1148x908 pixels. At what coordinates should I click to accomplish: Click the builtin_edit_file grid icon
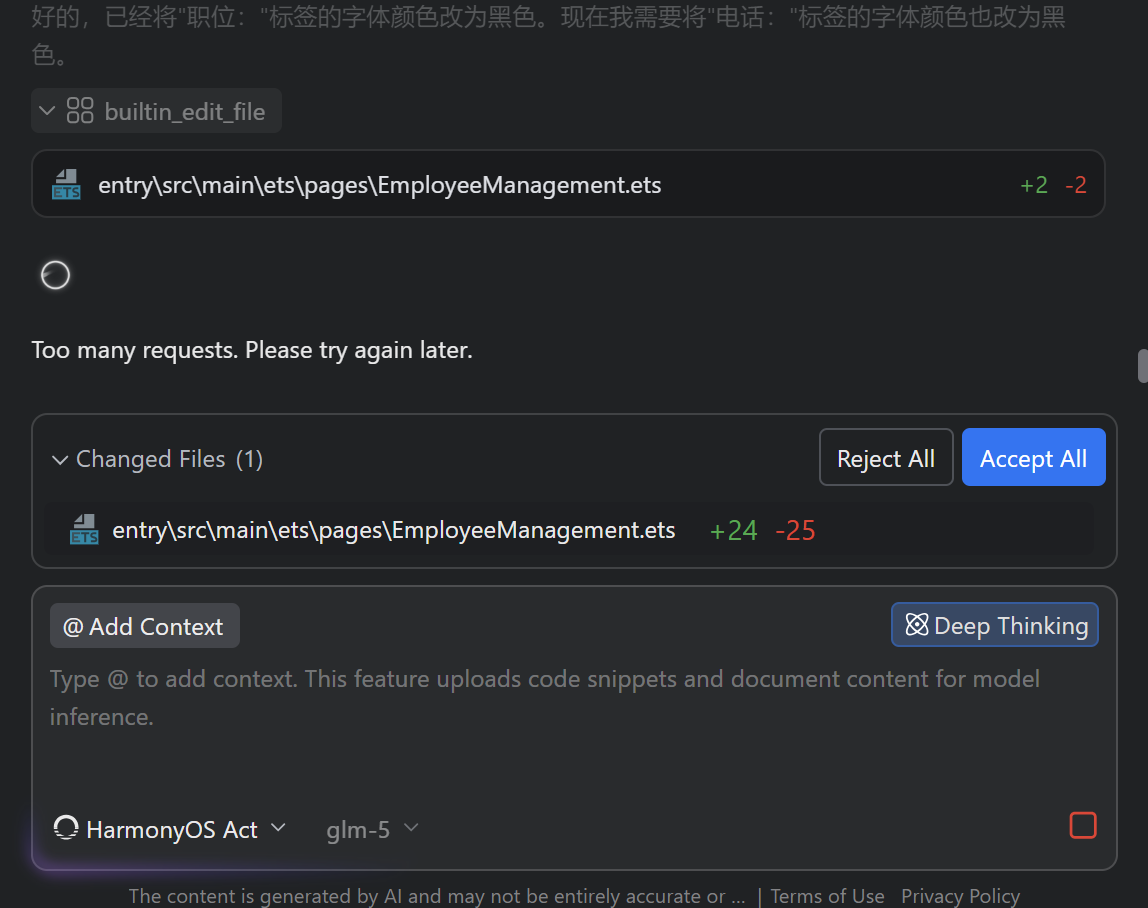click(80, 111)
